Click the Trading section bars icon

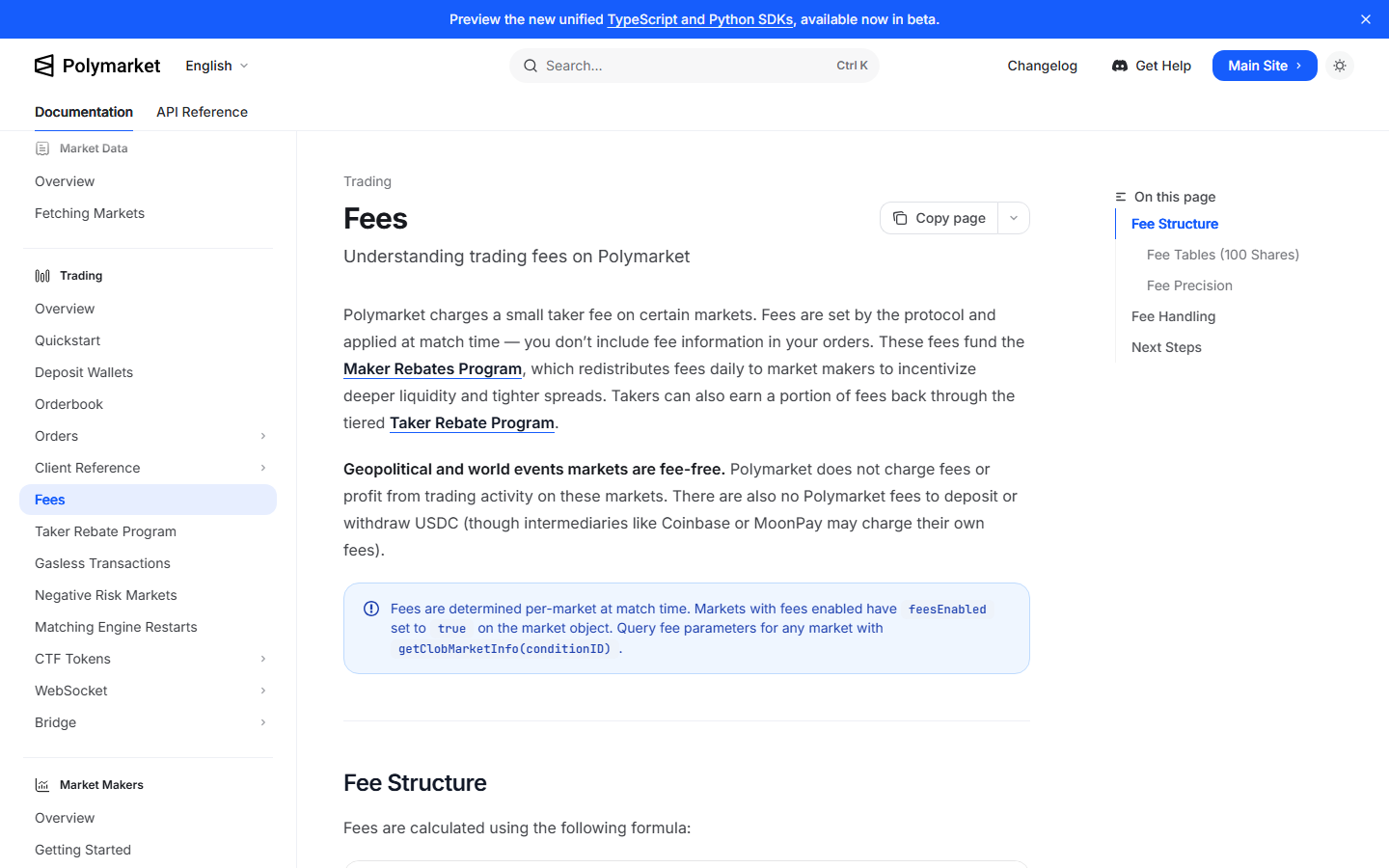42,276
